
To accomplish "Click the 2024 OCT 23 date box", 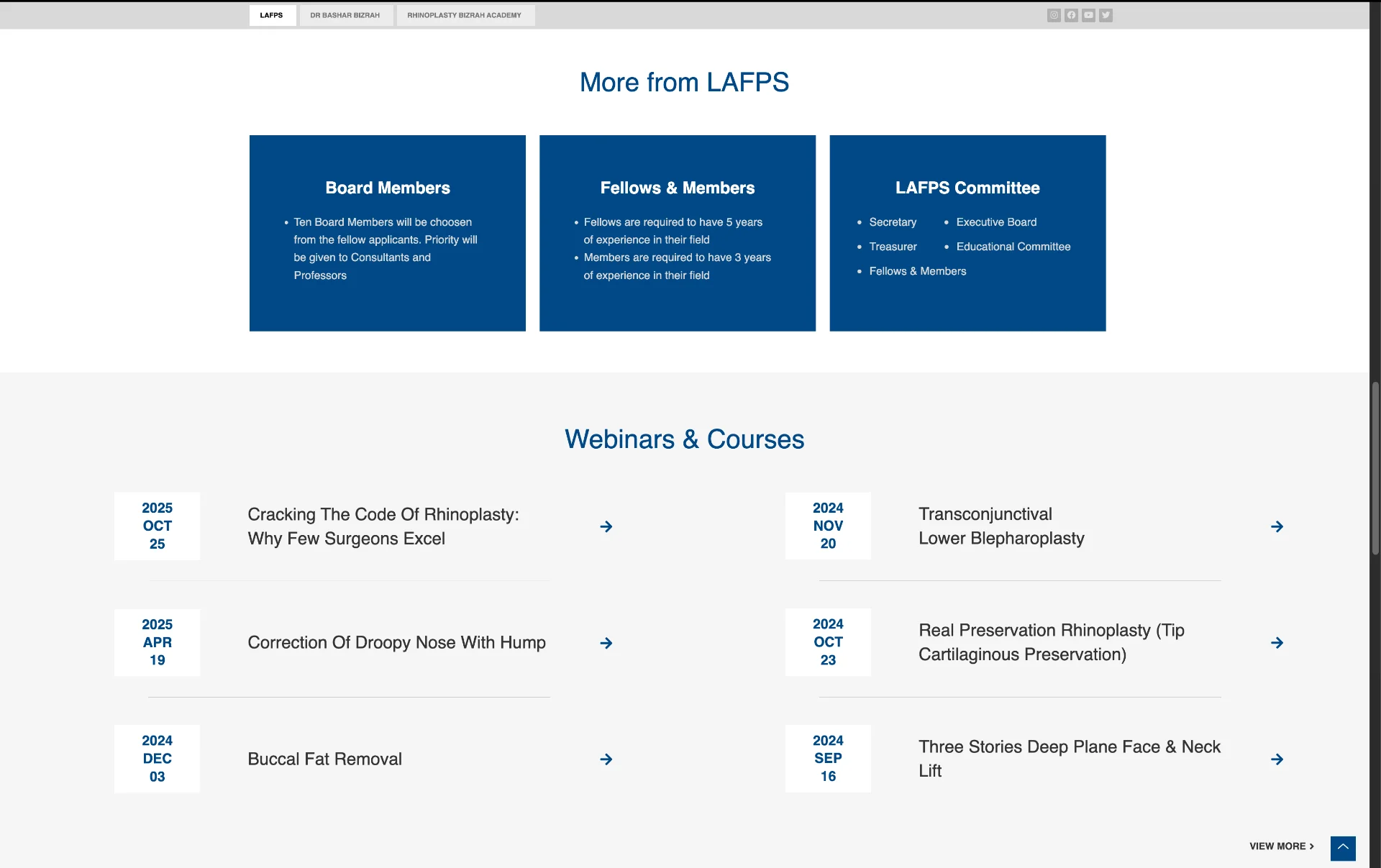I will click(828, 642).
